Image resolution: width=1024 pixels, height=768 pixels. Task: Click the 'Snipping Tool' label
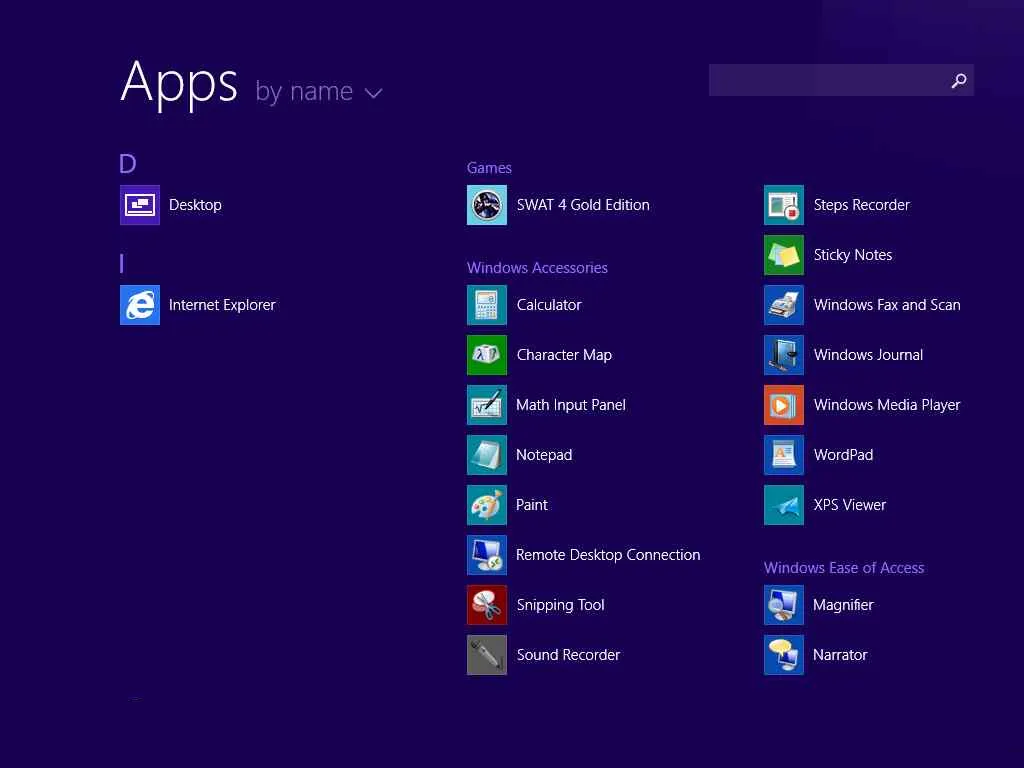(560, 605)
